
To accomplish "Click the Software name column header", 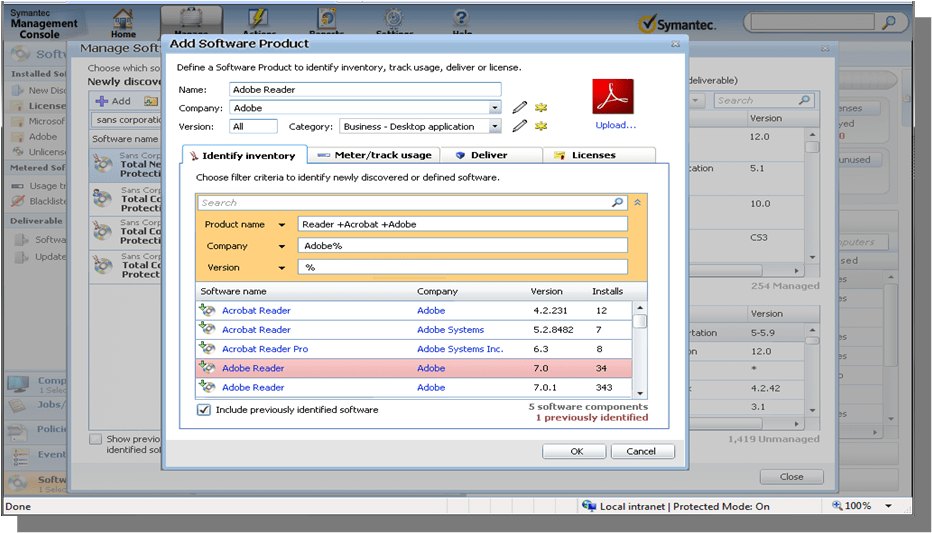I will coord(233,291).
